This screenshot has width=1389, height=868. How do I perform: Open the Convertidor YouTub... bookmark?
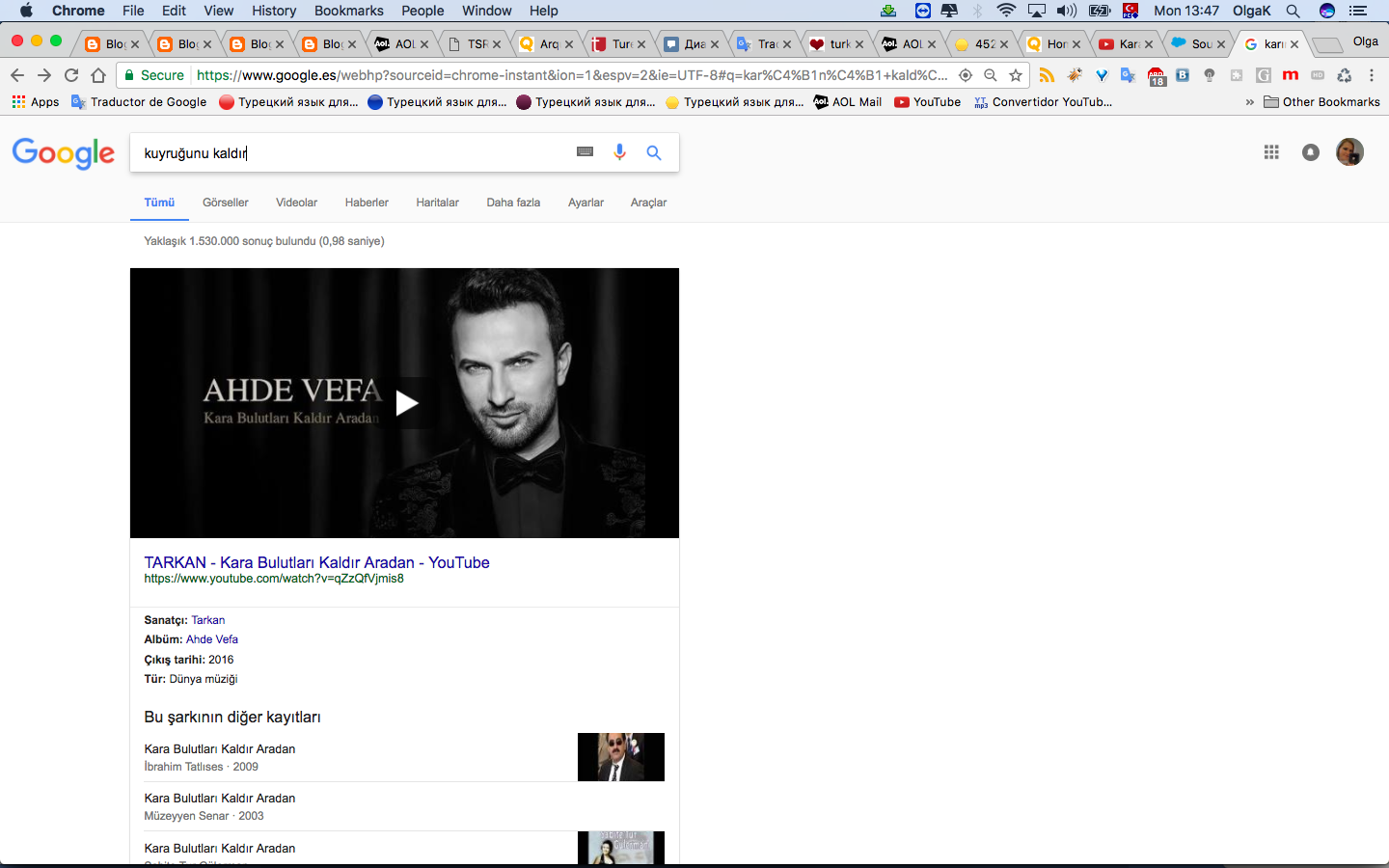pyautogui.click(x=1043, y=102)
